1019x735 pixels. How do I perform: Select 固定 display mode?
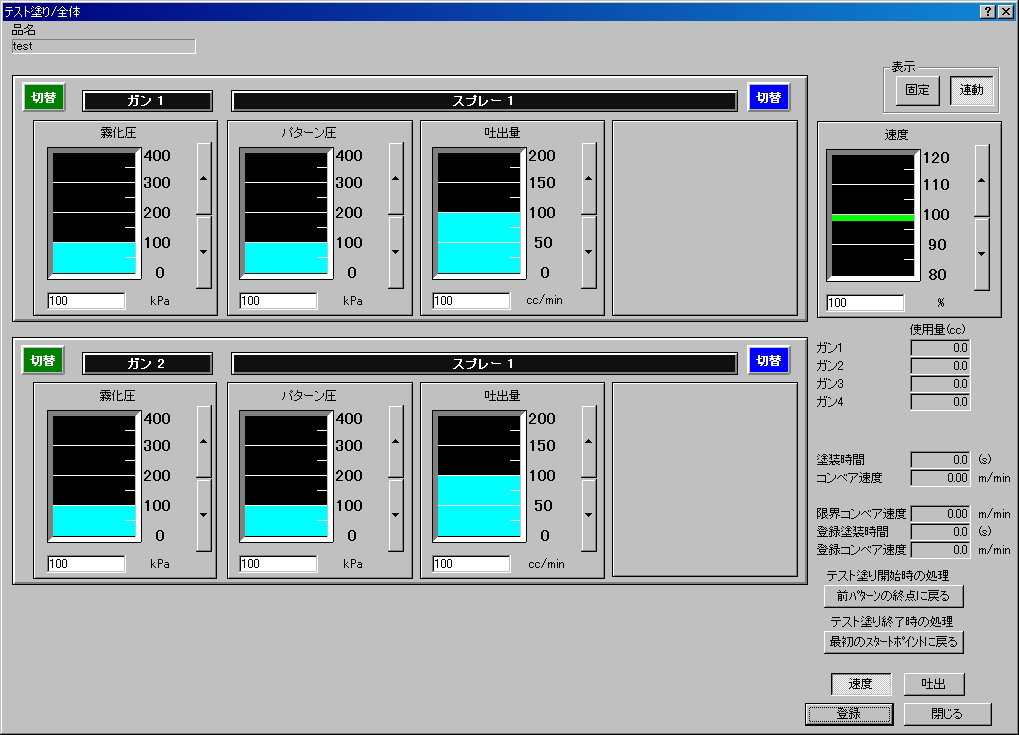click(x=917, y=90)
